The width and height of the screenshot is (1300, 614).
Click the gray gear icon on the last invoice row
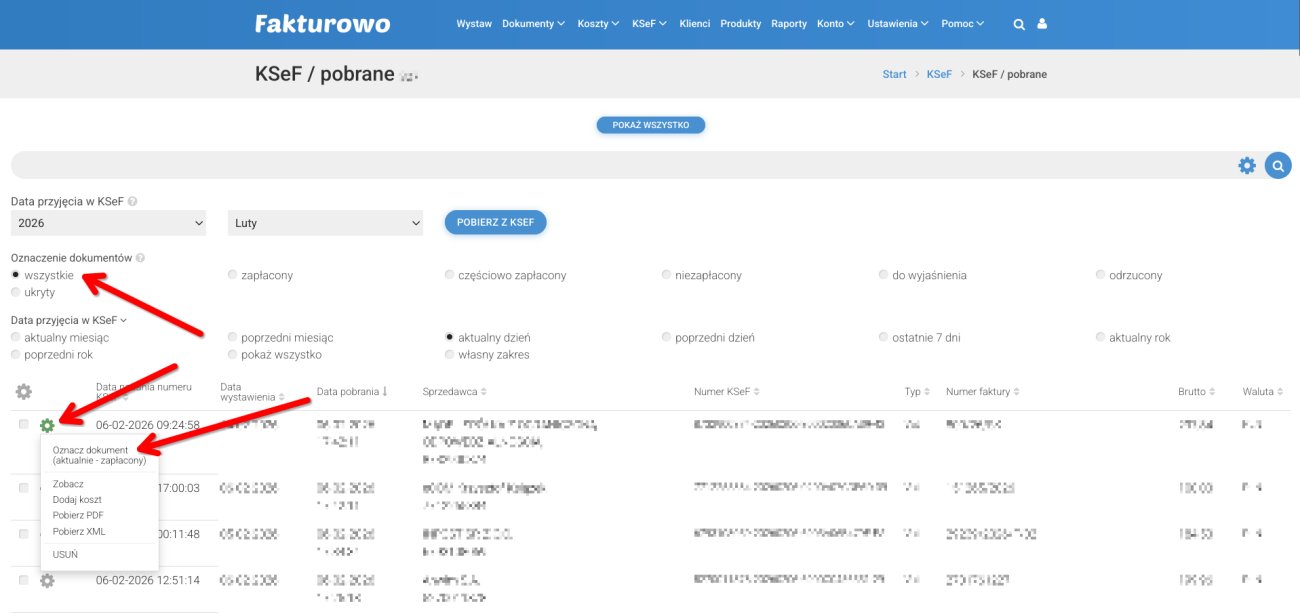(46, 580)
